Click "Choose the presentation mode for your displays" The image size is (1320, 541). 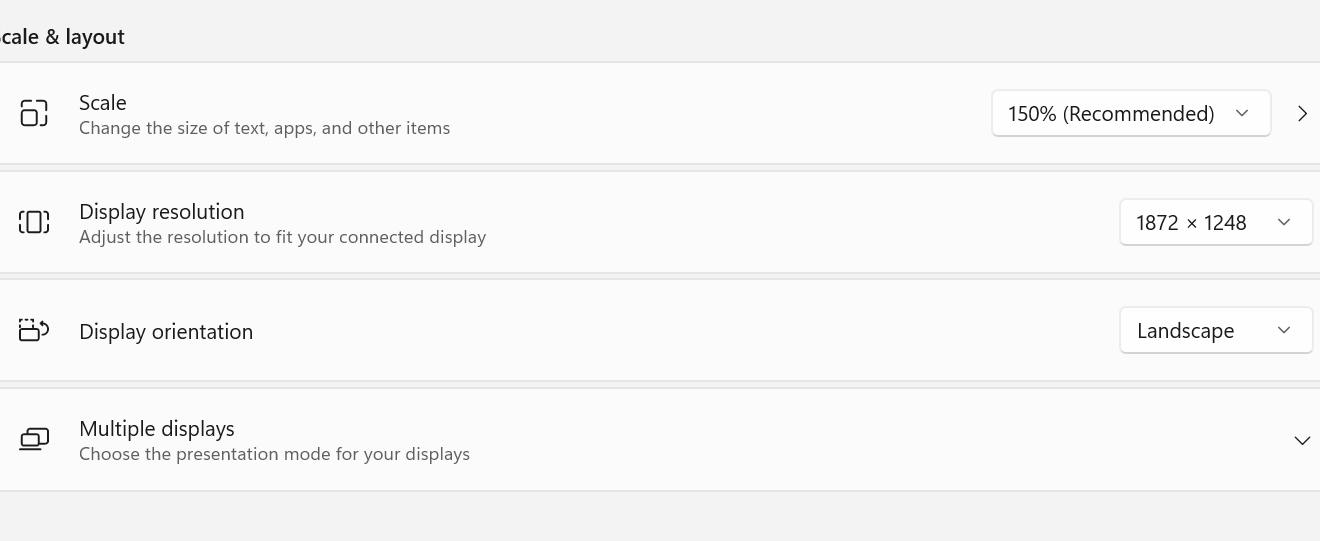tap(274, 454)
